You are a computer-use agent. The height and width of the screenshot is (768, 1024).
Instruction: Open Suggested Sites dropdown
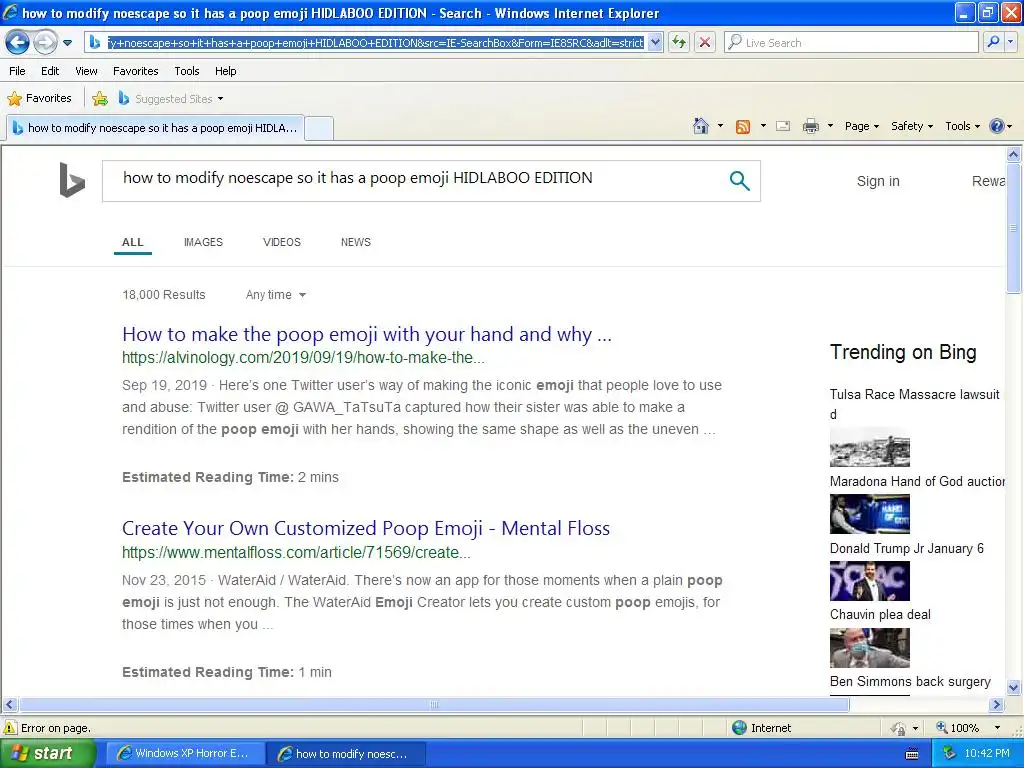171,99
